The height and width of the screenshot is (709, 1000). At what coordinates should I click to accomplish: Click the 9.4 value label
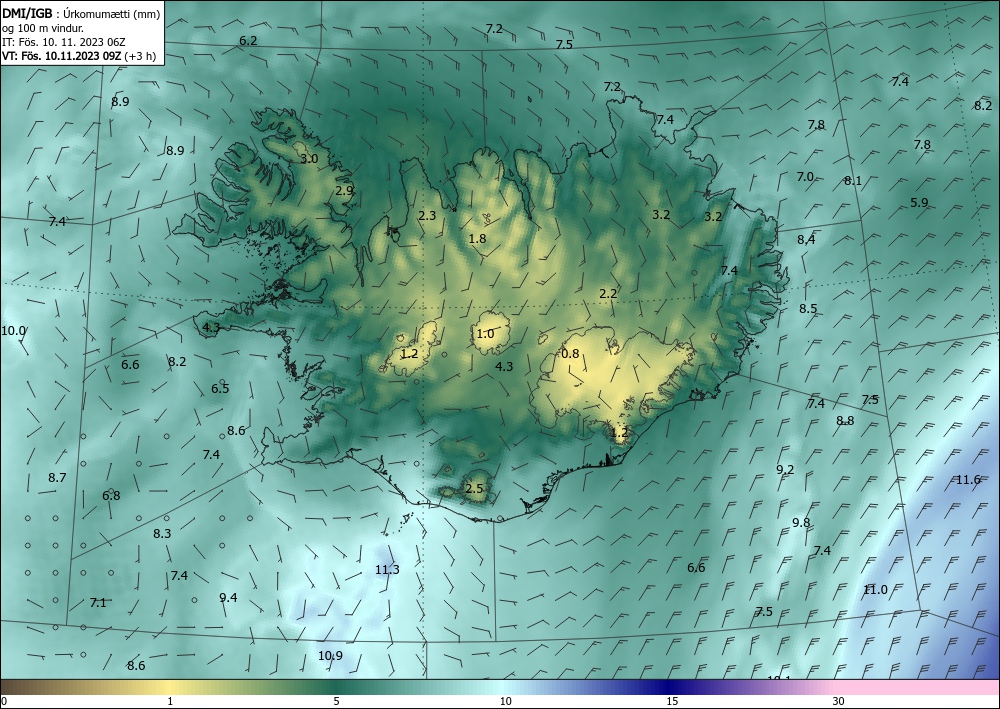click(x=228, y=598)
